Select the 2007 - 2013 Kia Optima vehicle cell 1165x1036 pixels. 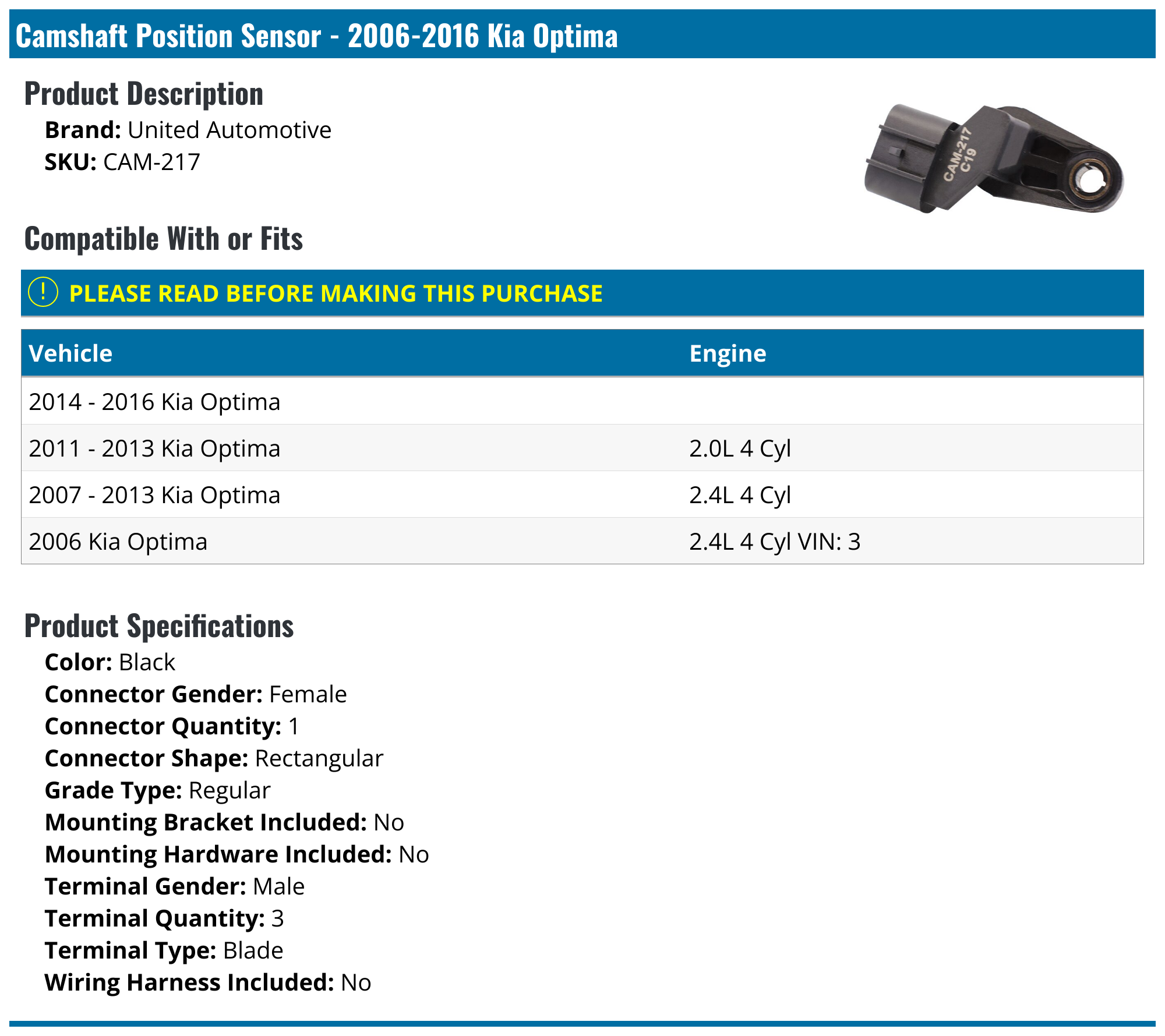[x=154, y=495]
